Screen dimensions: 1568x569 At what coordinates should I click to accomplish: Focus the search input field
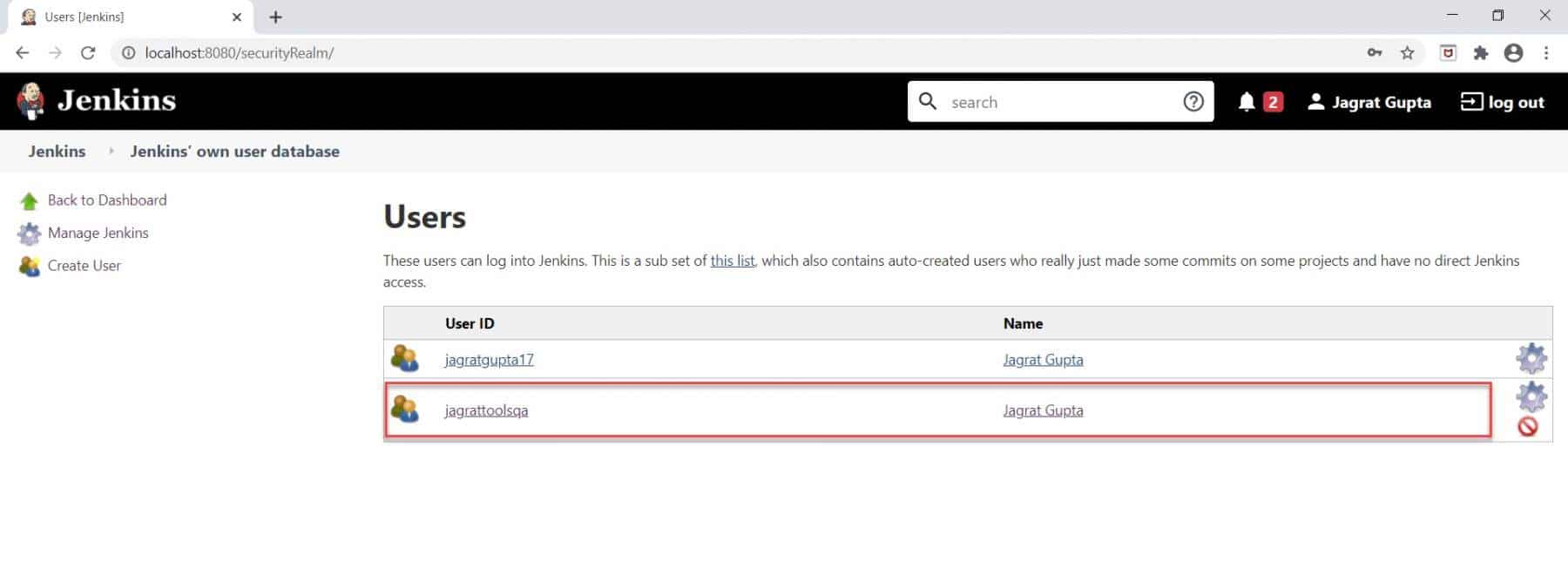click(x=1060, y=102)
